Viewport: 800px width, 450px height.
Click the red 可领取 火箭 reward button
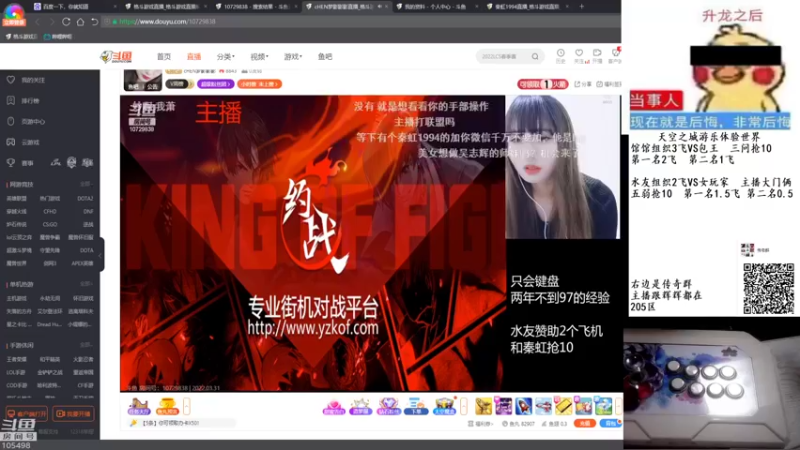[x=543, y=84]
